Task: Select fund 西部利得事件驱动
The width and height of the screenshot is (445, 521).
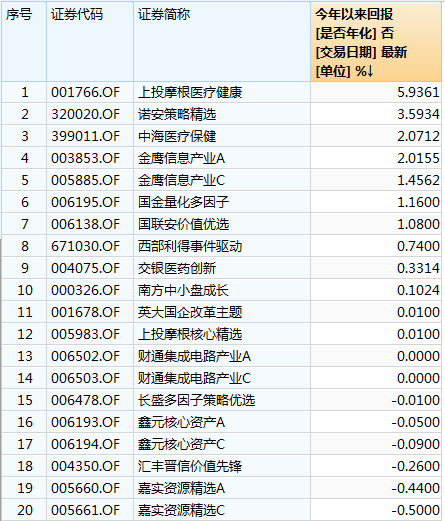Action: pos(190,246)
